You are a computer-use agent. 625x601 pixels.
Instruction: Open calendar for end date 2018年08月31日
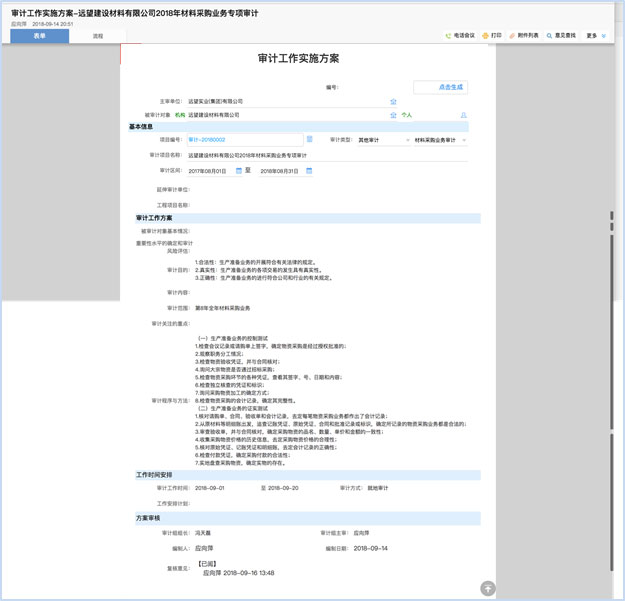click(309, 171)
